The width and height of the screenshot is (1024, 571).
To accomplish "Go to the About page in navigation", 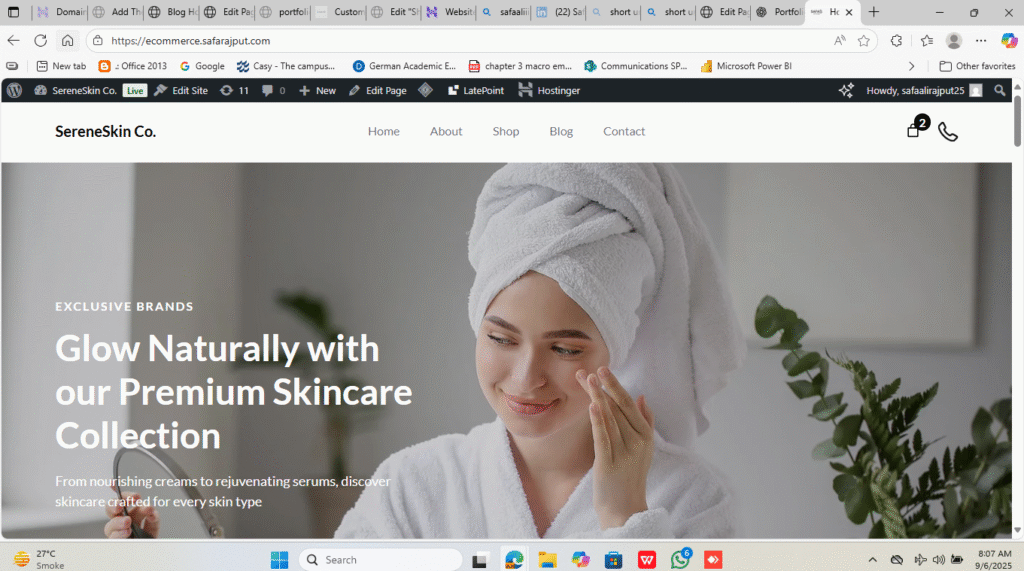I will [x=446, y=131].
